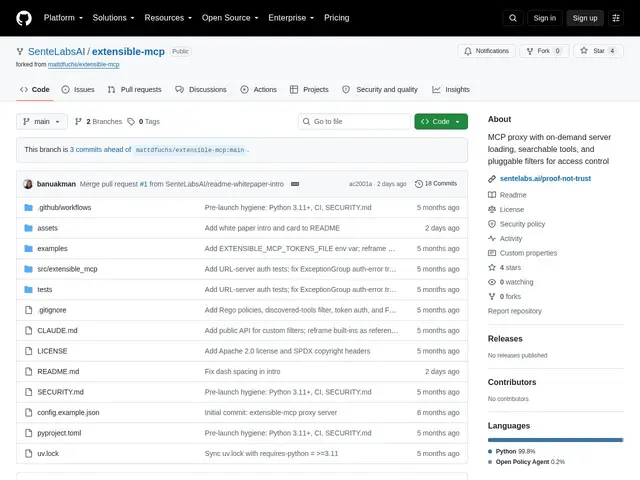Image resolution: width=640 pixels, height=480 pixels.
Task: Open the 18 Commits history
Action: point(436,184)
